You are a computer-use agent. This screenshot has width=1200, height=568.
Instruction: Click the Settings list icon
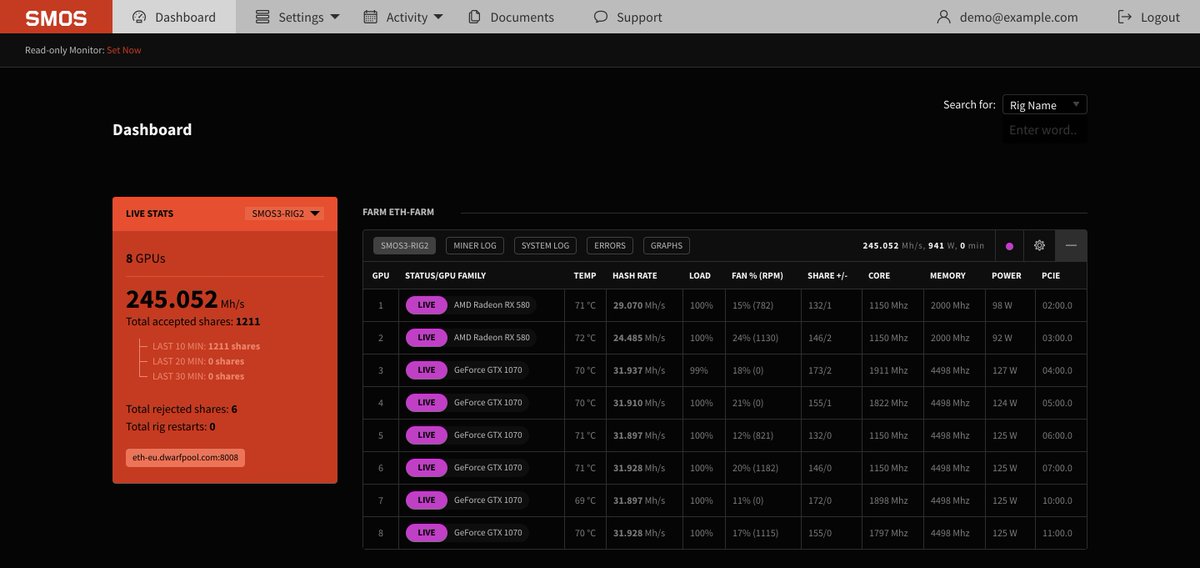click(262, 17)
